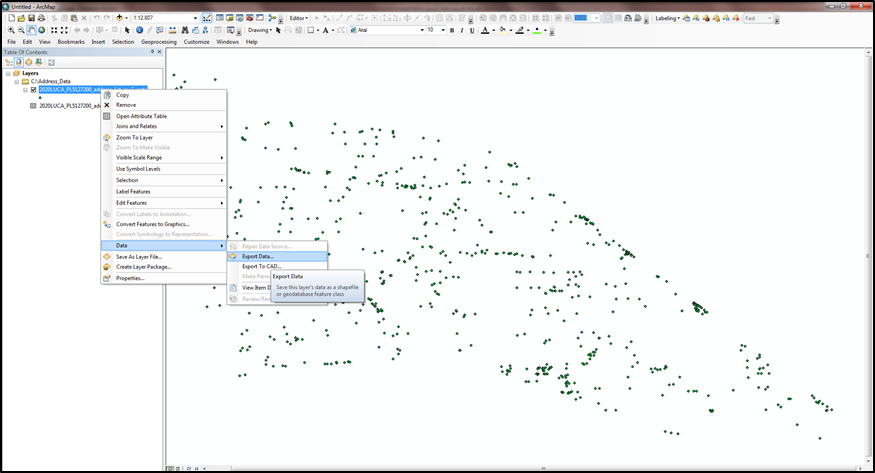Image resolution: width=875 pixels, height=473 pixels.
Task: Choose Export Data from the submenu
Action: pos(258,256)
